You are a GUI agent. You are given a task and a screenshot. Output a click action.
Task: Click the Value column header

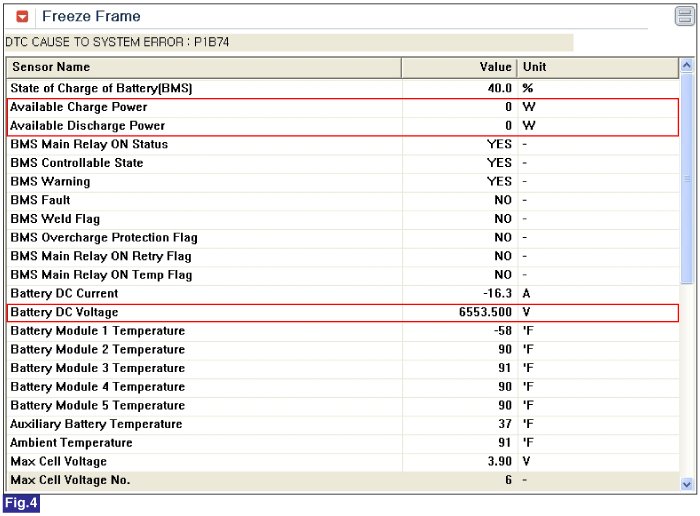[x=459, y=67]
